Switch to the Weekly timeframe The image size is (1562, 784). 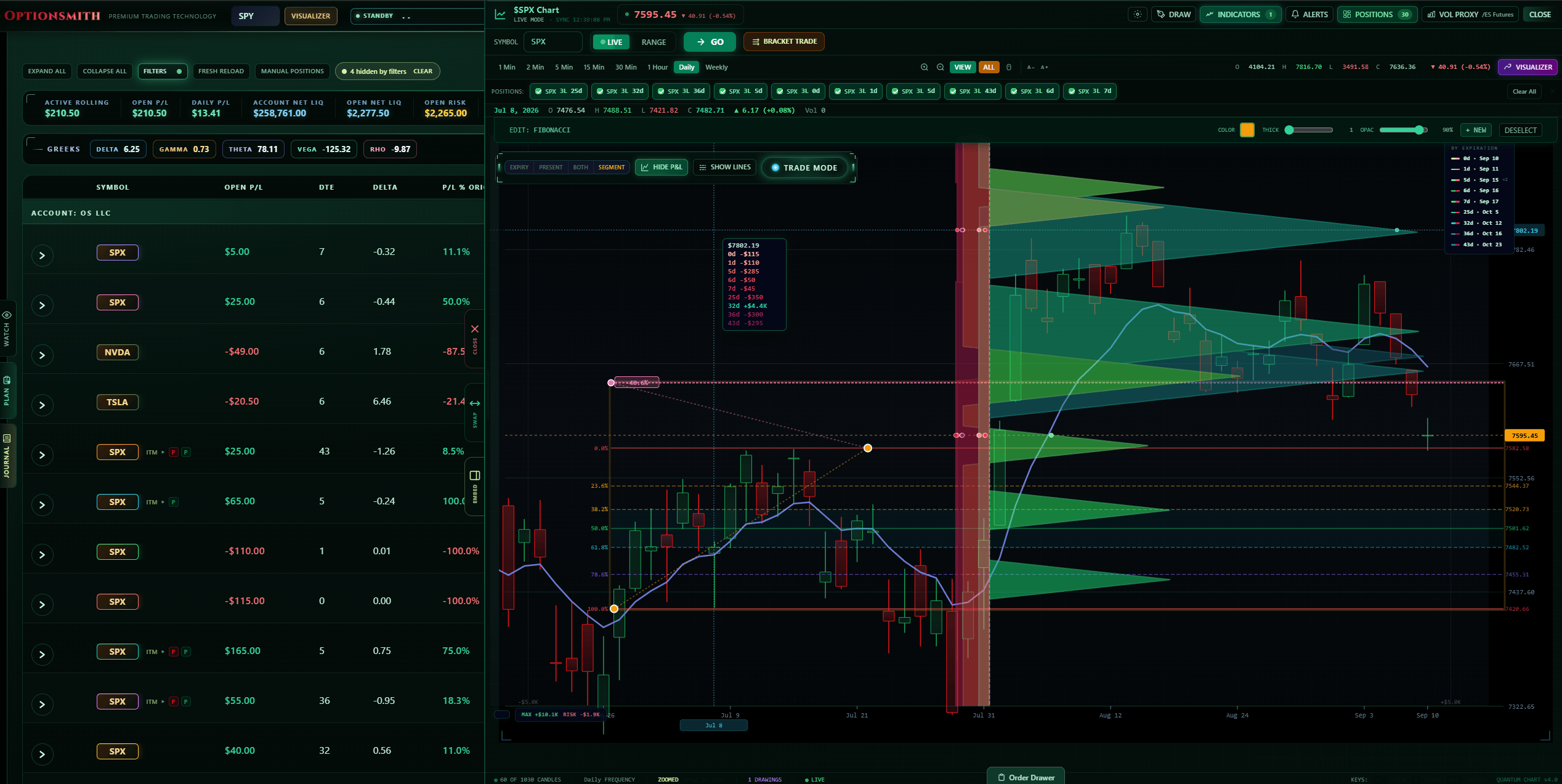click(x=716, y=67)
